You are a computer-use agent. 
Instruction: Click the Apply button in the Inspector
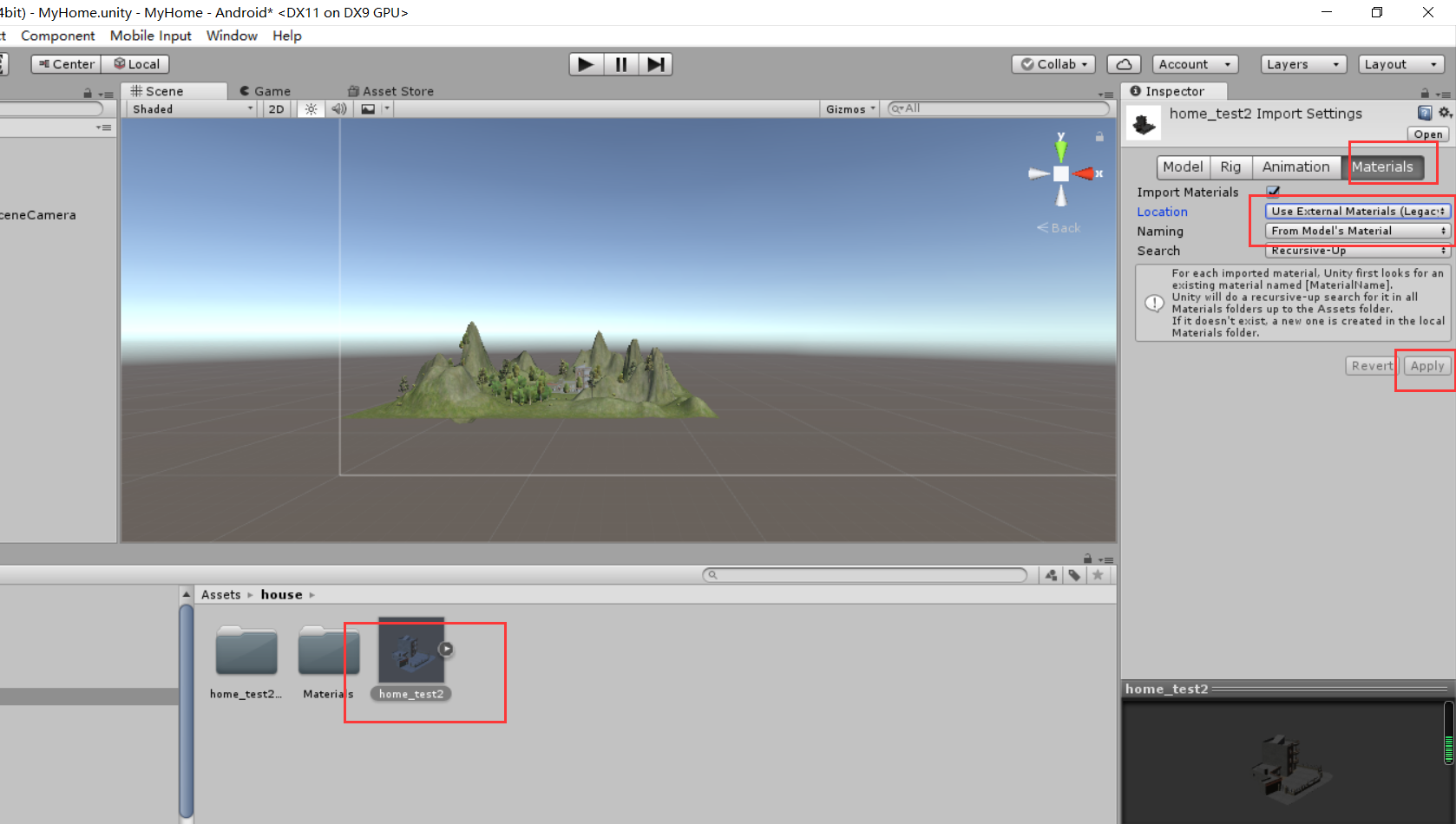(1426, 365)
